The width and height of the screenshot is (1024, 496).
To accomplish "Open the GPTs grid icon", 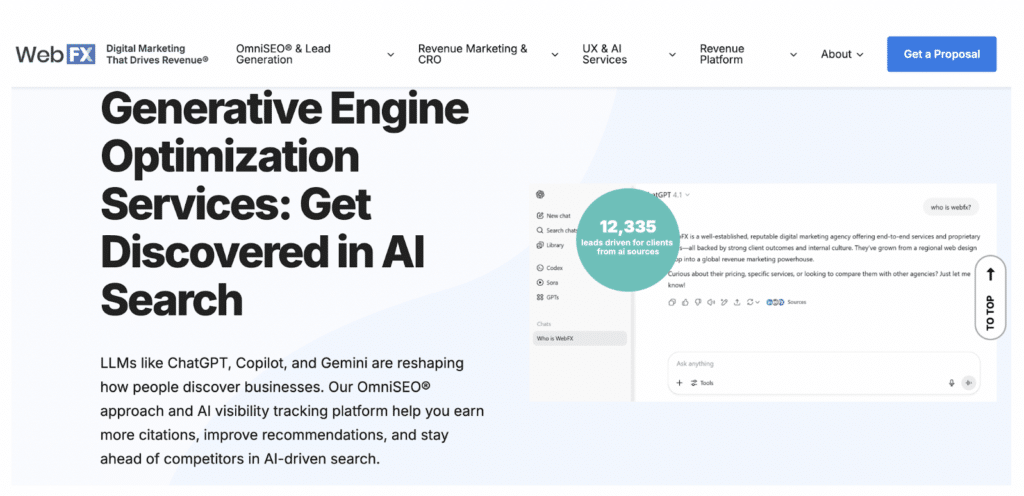I will (x=539, y=297).
